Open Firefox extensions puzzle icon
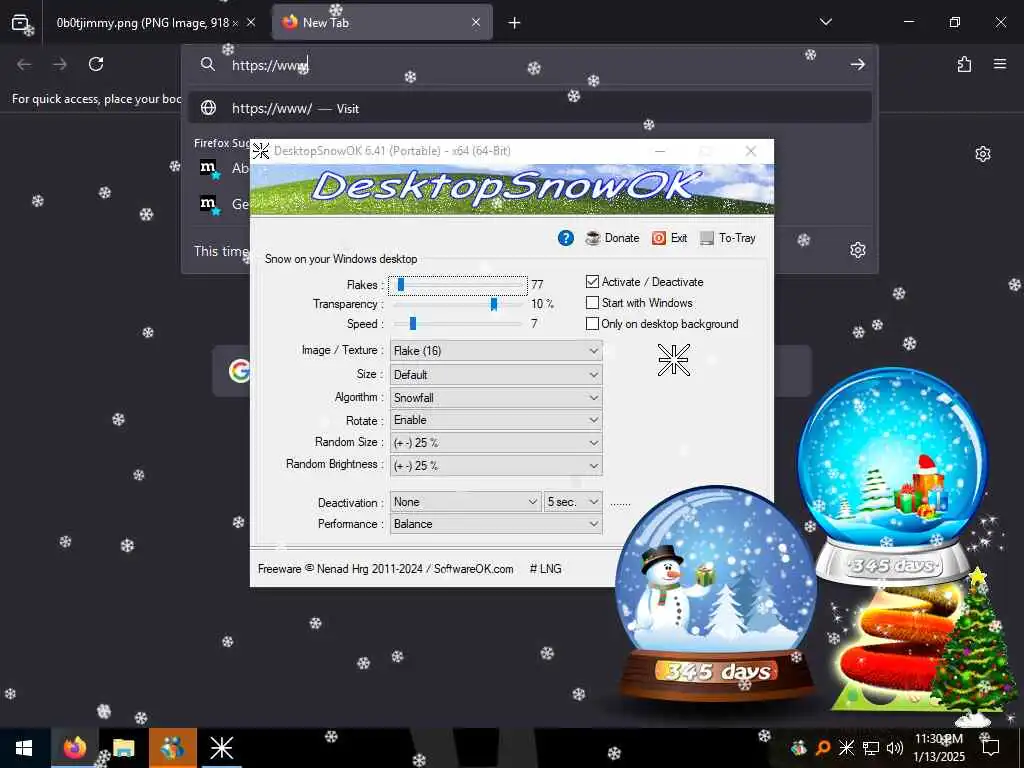This screenshot has width=1024, height=768. click(964, 64)
